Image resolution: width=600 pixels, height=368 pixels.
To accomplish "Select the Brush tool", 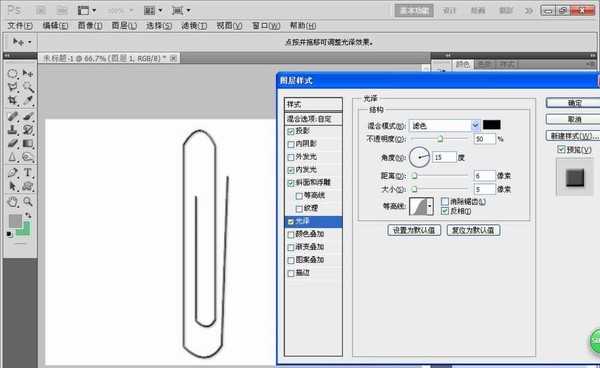I will coord(28,116).
